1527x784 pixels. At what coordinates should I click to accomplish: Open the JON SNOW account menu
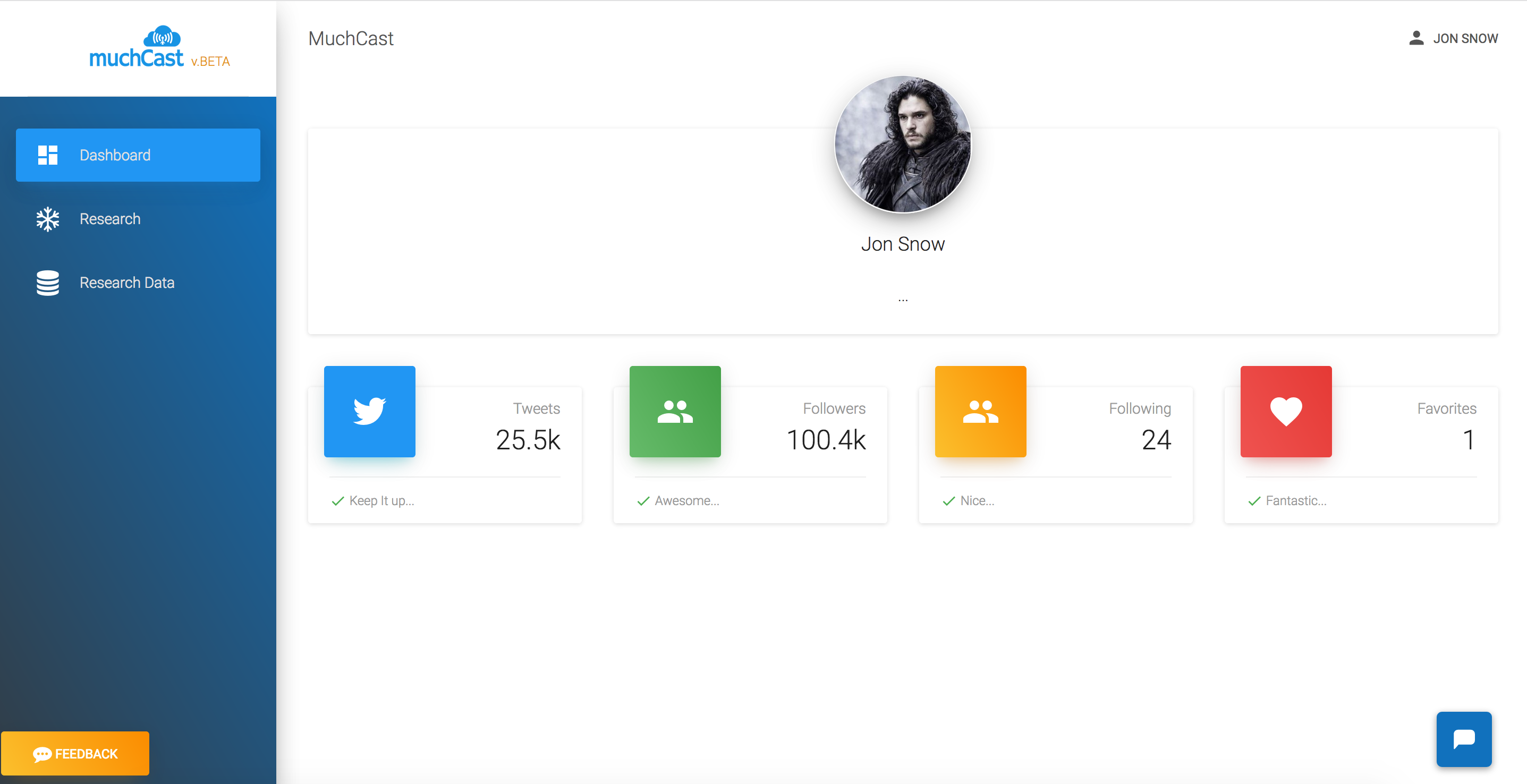(x=1464, y=39)
